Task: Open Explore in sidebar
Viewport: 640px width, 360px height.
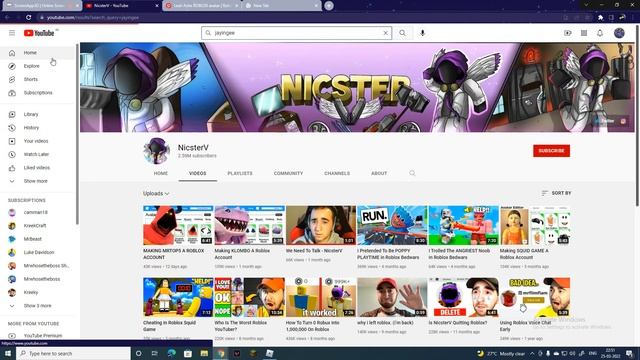Action: (x=38, y=66)
